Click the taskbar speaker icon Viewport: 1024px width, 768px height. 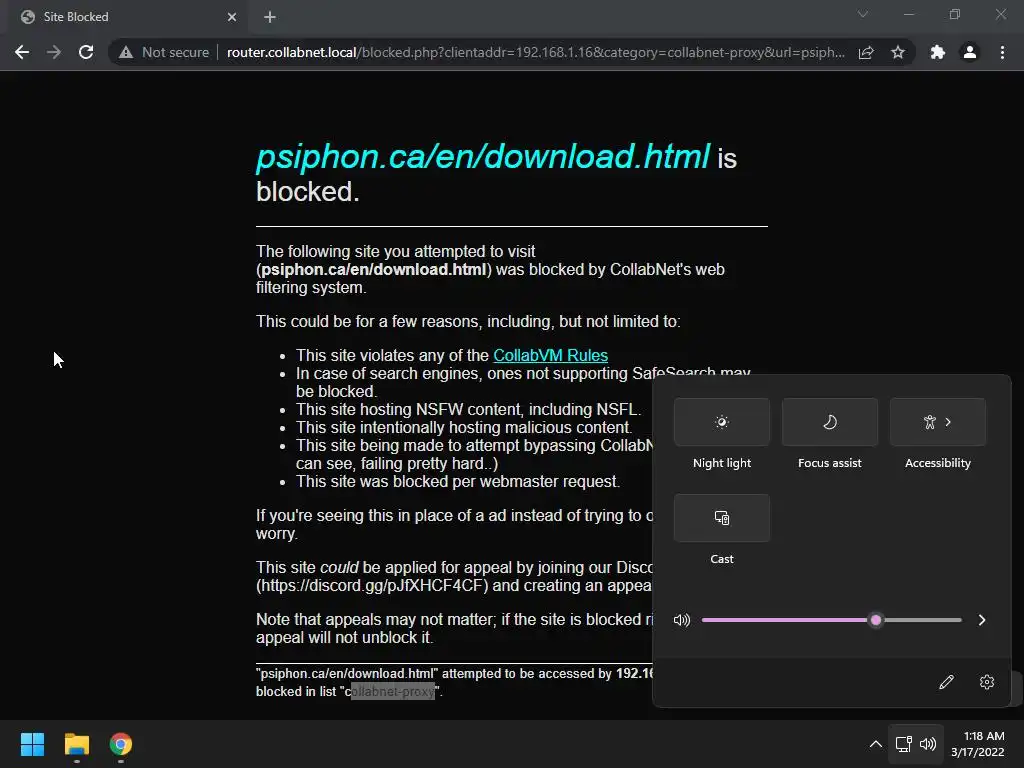tap(928, 744)
